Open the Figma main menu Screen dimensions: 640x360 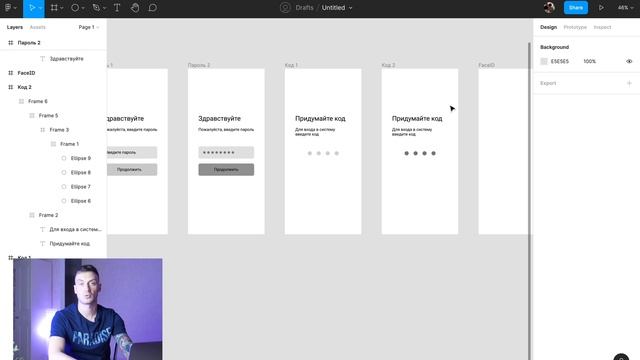pyautogui.click(x=8, y=8)
